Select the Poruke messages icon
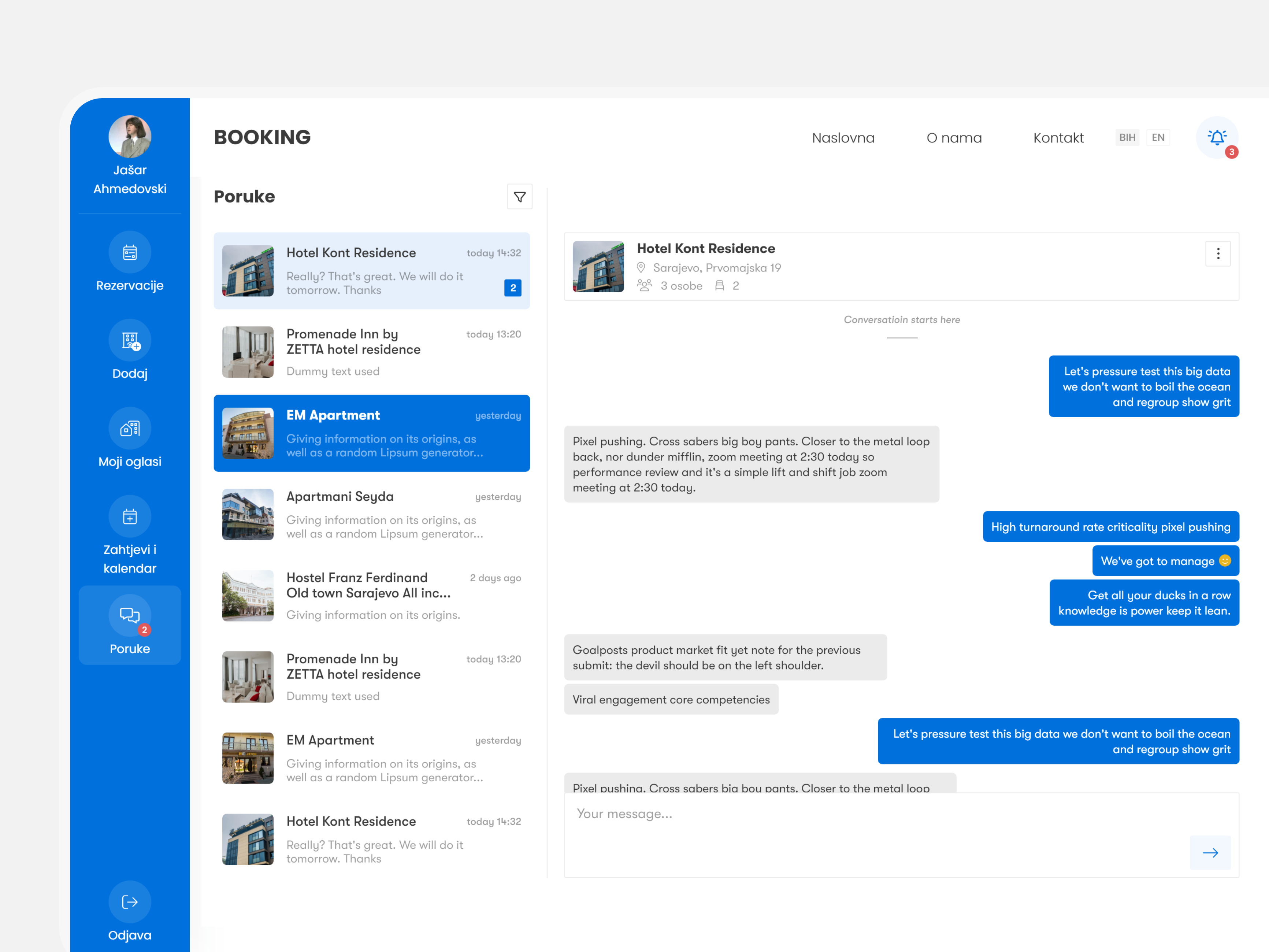The height and width of the screenshot is (952, 1269). tap(130, 616)
